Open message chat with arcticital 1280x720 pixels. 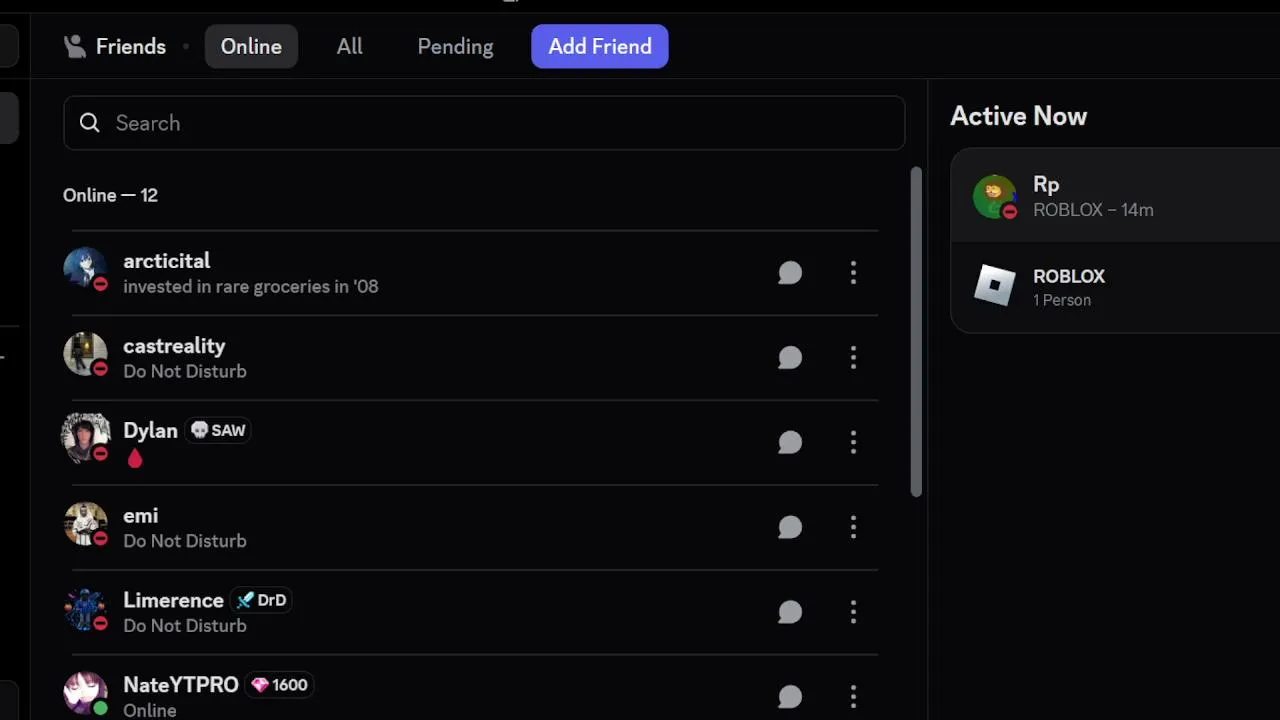point(790,273)
